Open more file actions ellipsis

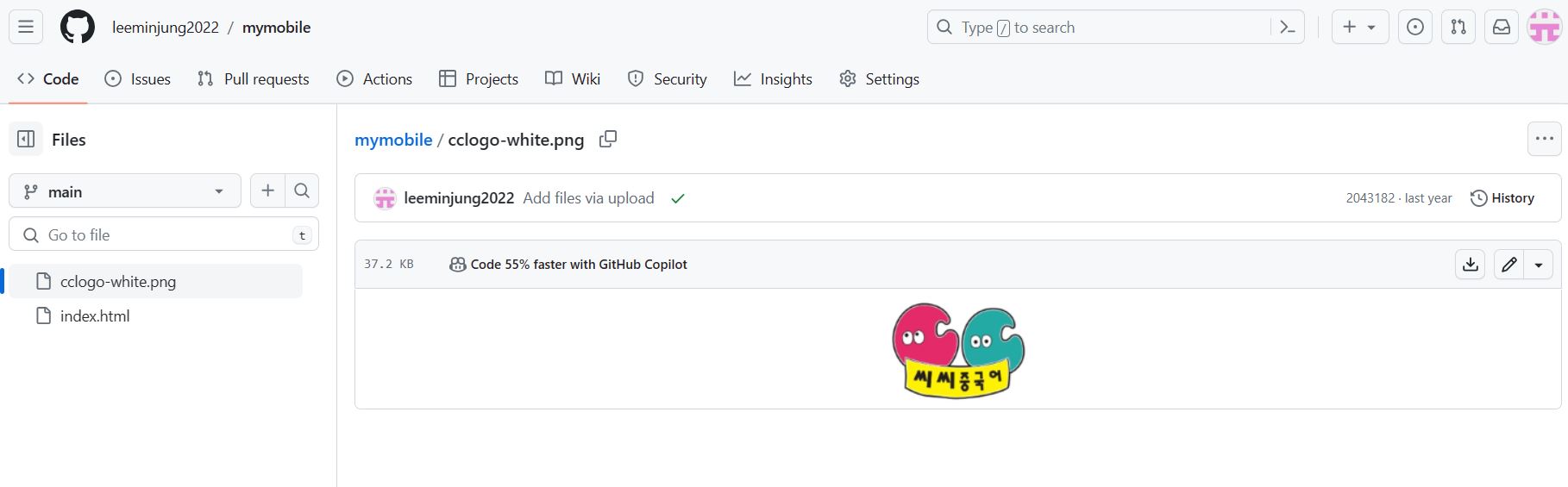tap(1544, 139)
